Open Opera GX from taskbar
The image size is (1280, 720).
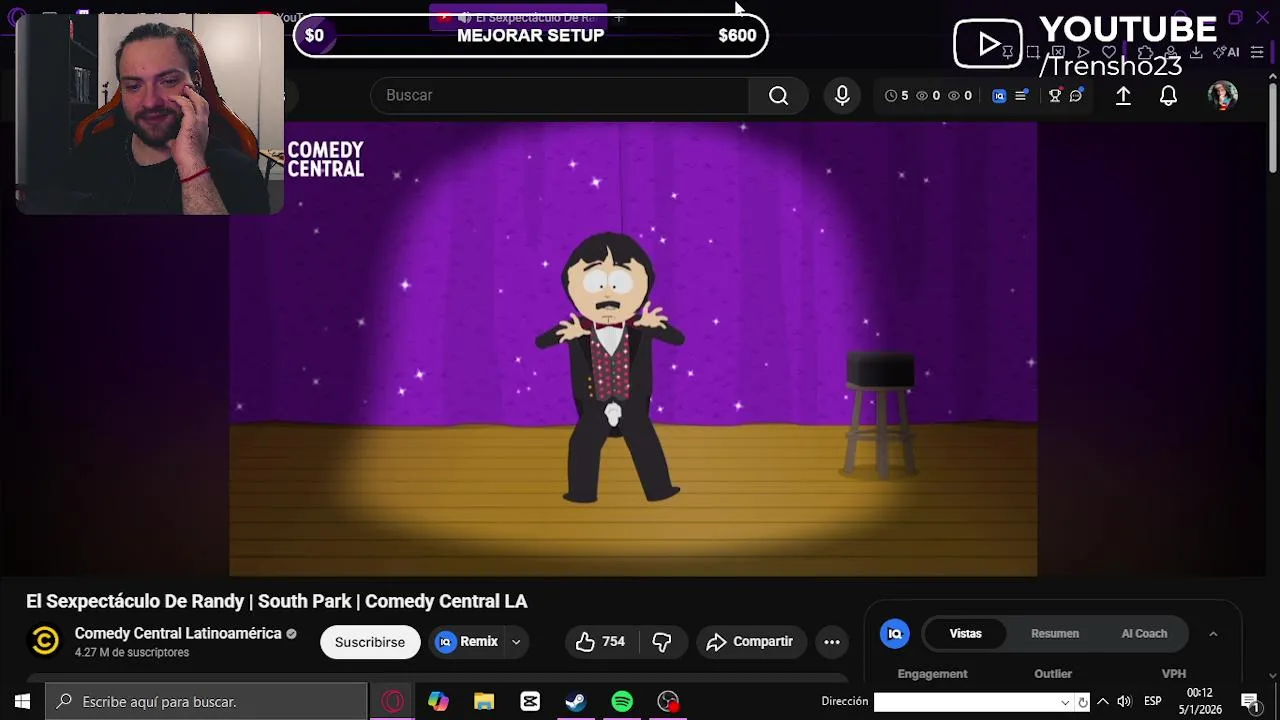(392, 702)
